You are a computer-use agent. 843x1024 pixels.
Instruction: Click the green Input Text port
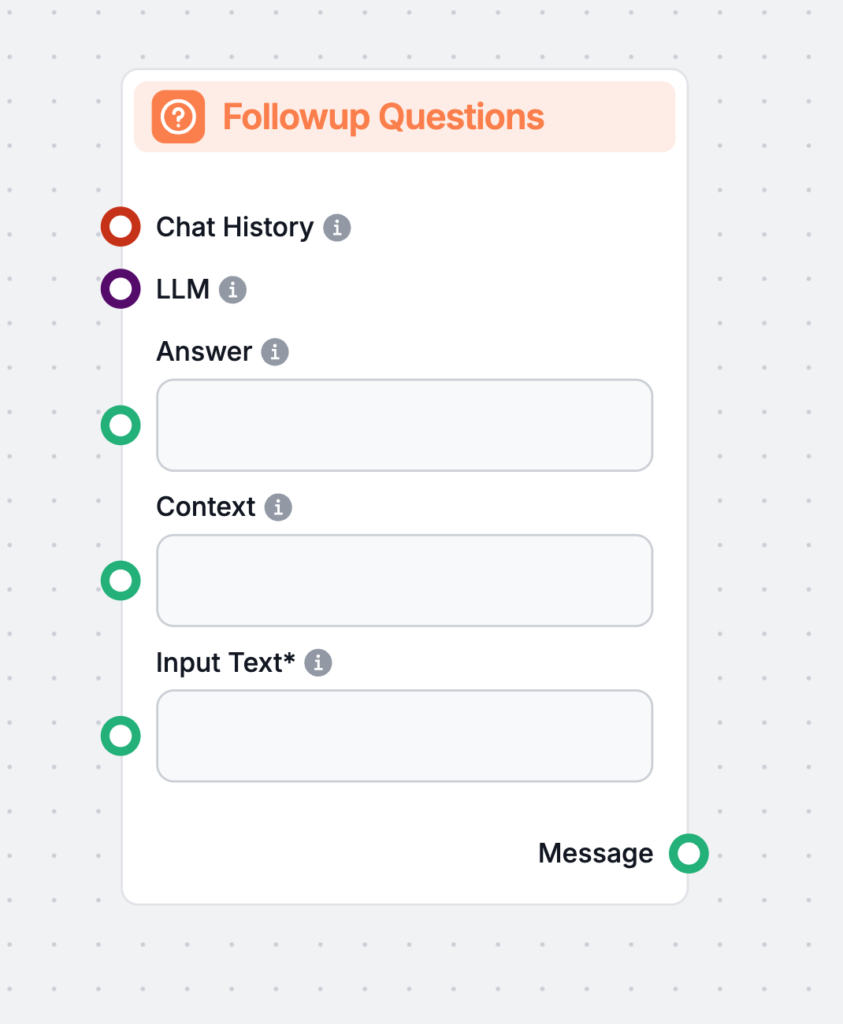120,736
